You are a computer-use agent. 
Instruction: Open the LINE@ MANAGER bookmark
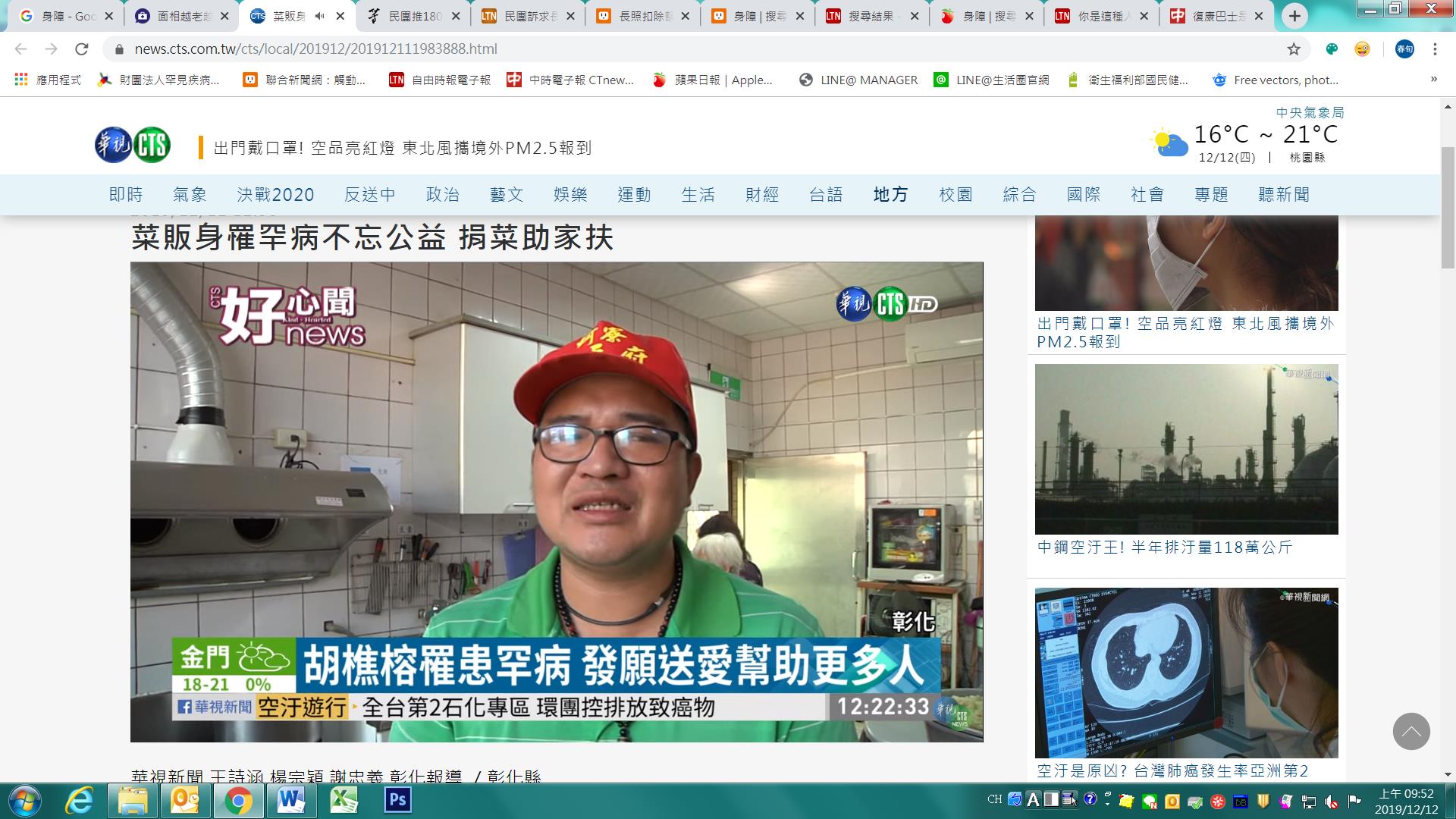click(x=858, y=80)
